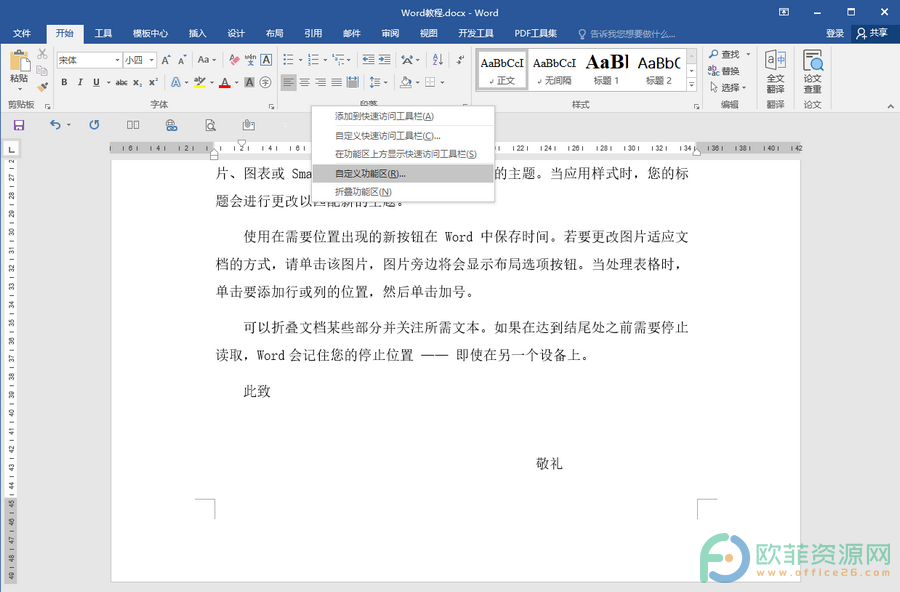The width and height of the screenshot is (900, 592).
Task: Click the Paste (粘贴) clipboard icon
Action: tap(19, 61)
